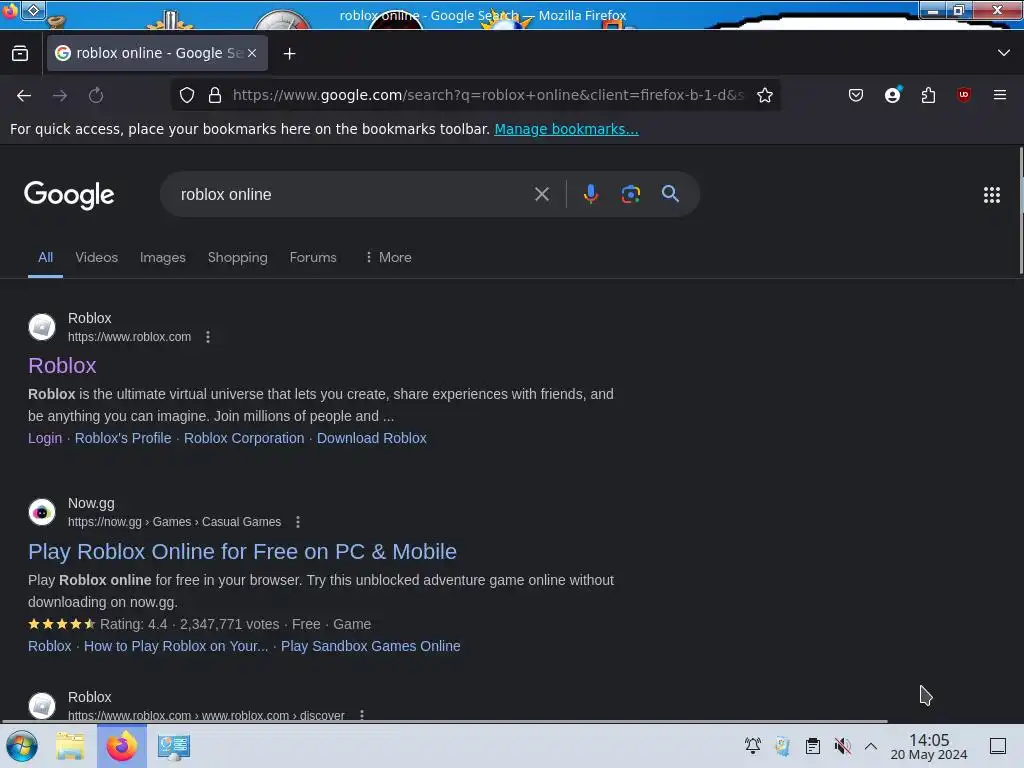The image size is (1024, 768).
Task: Click the horizontal page scrollbar
Action: pyautogui.click(x=444, y=722)
